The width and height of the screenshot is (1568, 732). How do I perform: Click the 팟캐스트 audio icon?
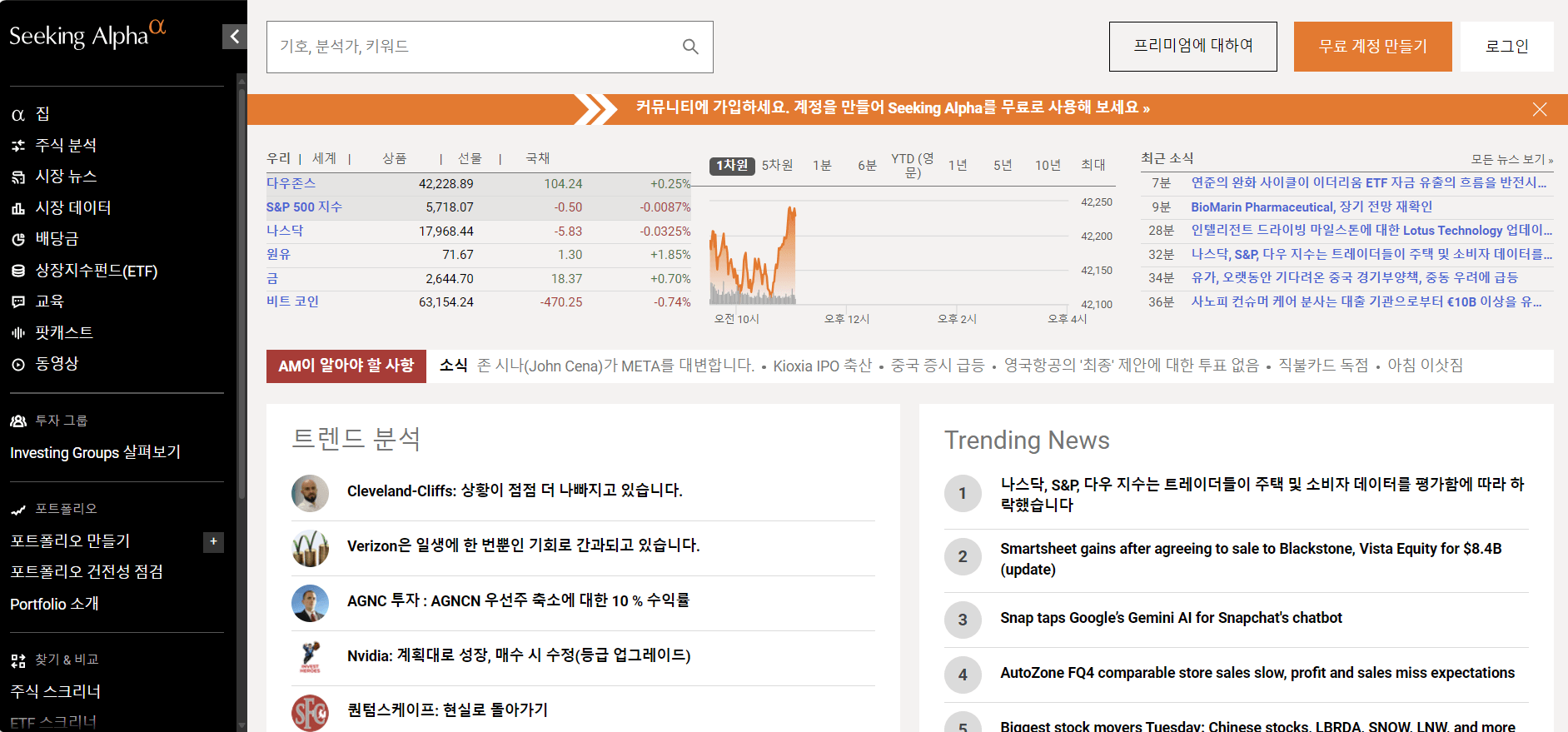18,333
